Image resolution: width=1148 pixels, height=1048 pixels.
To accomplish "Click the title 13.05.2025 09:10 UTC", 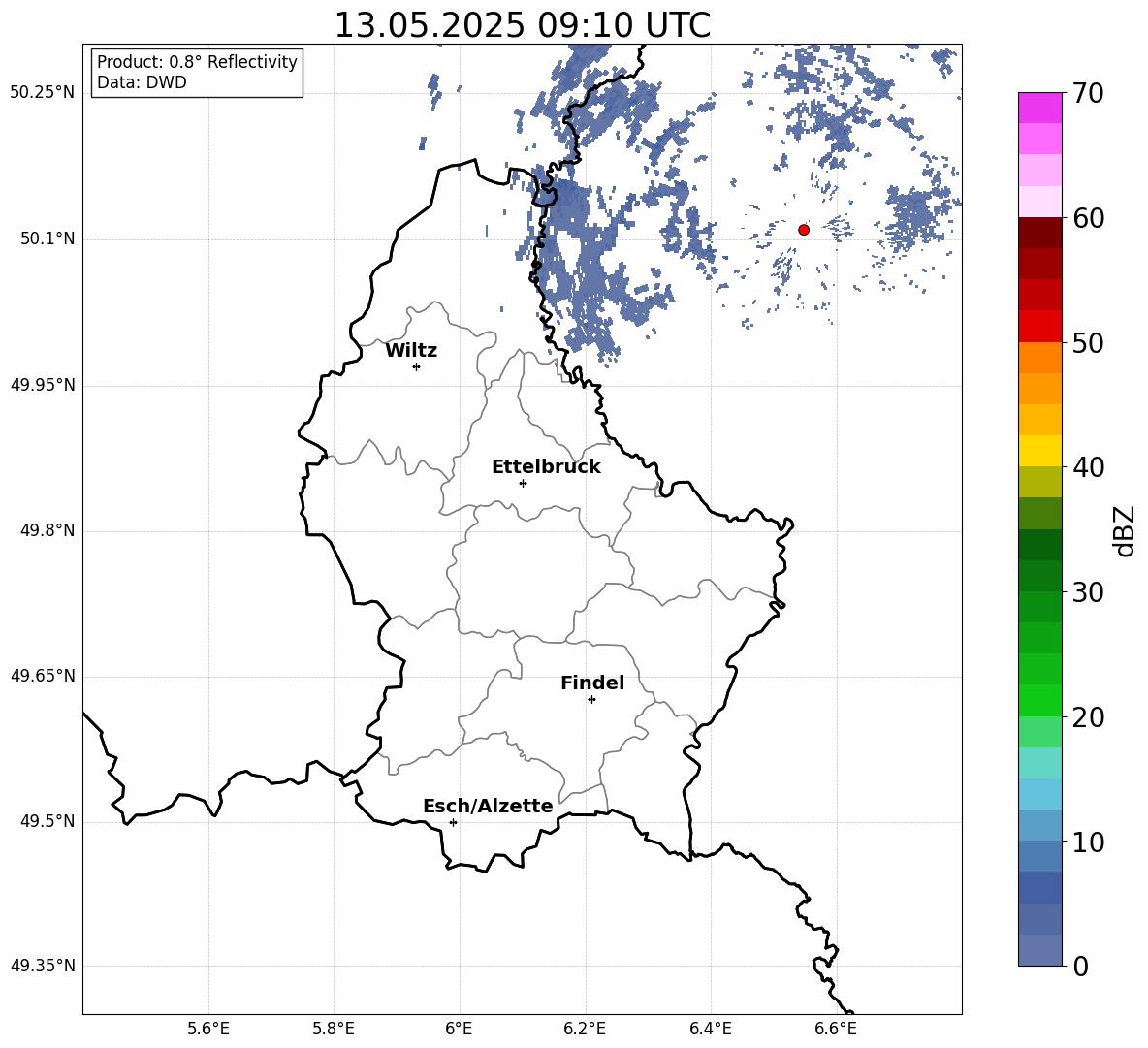I will [x=523, y=25].
